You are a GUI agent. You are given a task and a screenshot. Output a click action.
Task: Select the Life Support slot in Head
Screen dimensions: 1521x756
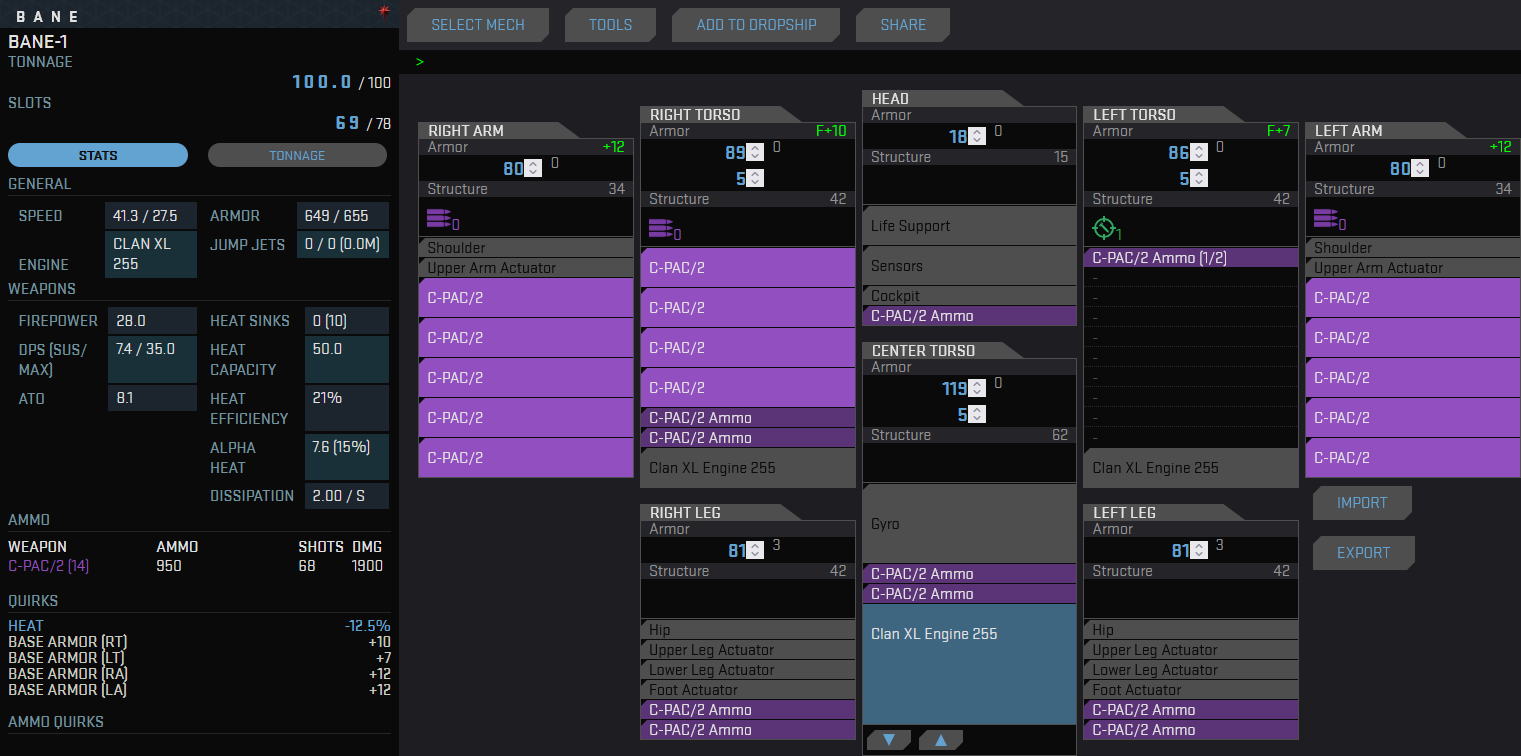[969, 226]
